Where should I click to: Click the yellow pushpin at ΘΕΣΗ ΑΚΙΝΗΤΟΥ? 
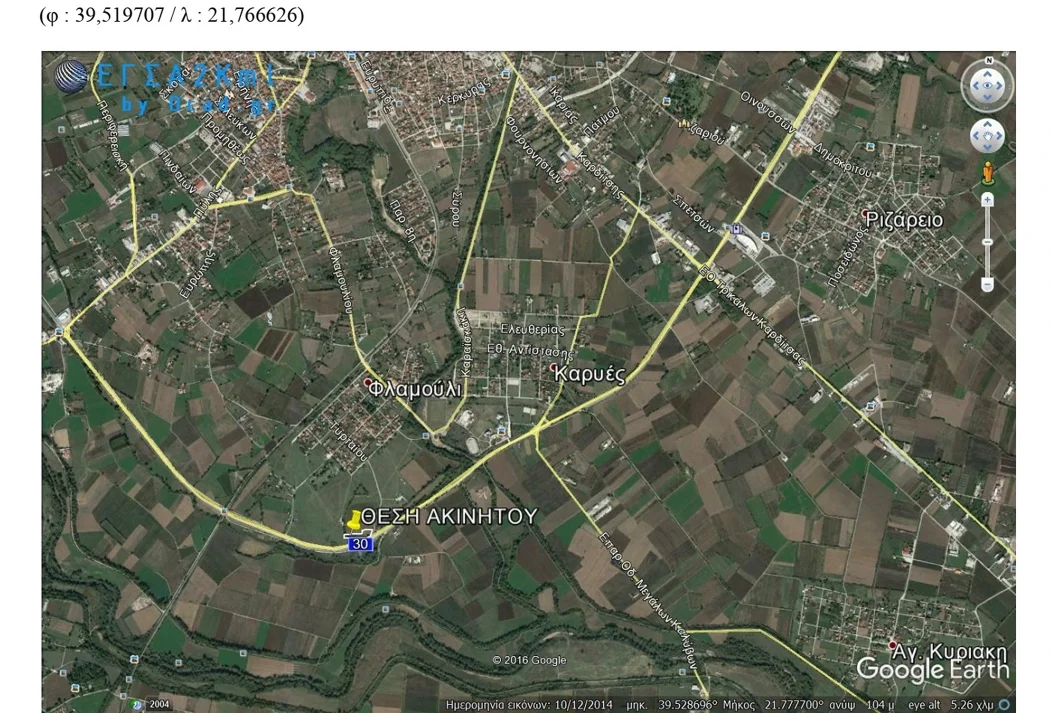tap(354, 521)
